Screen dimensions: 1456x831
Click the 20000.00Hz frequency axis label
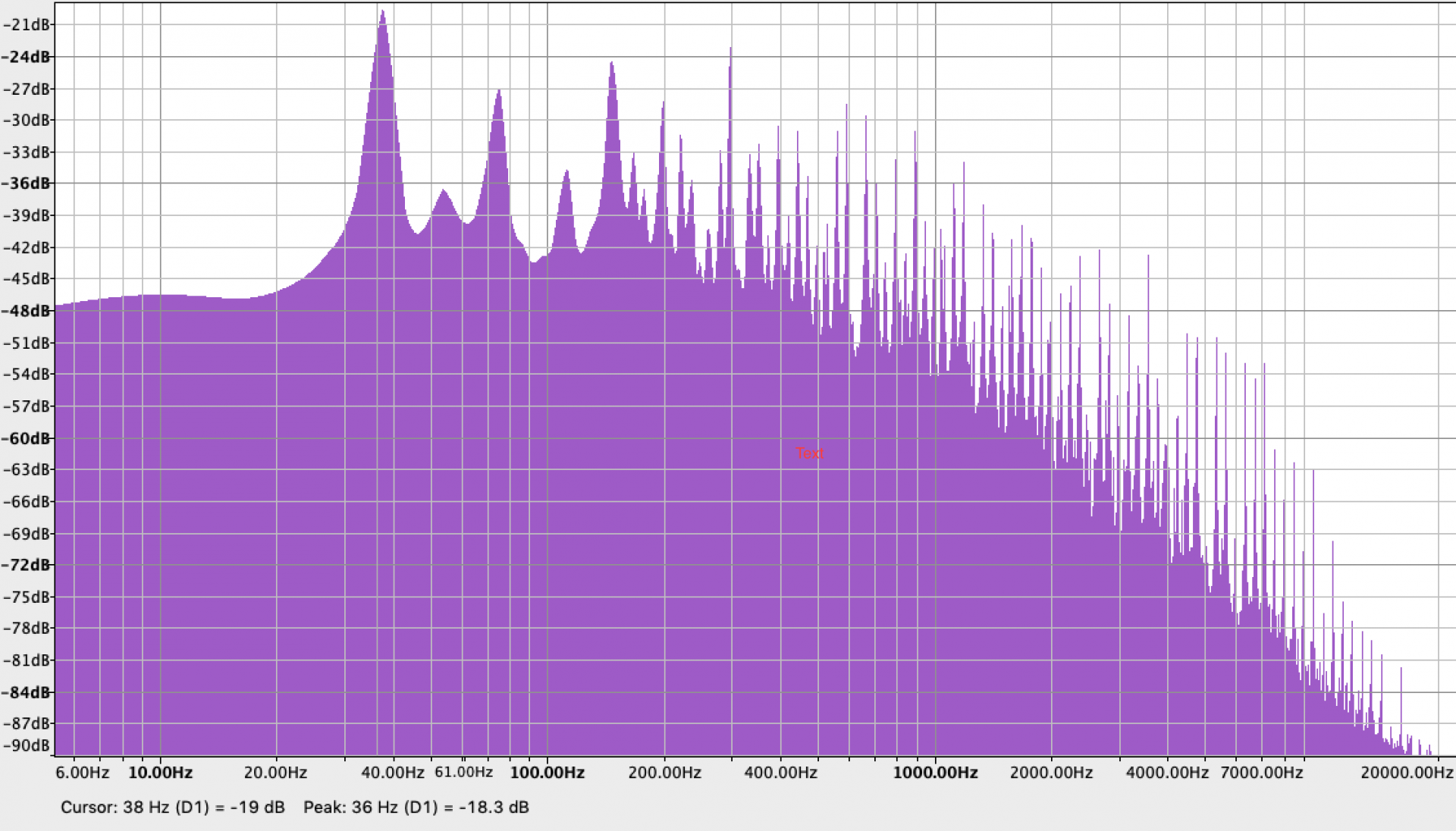1407,773
